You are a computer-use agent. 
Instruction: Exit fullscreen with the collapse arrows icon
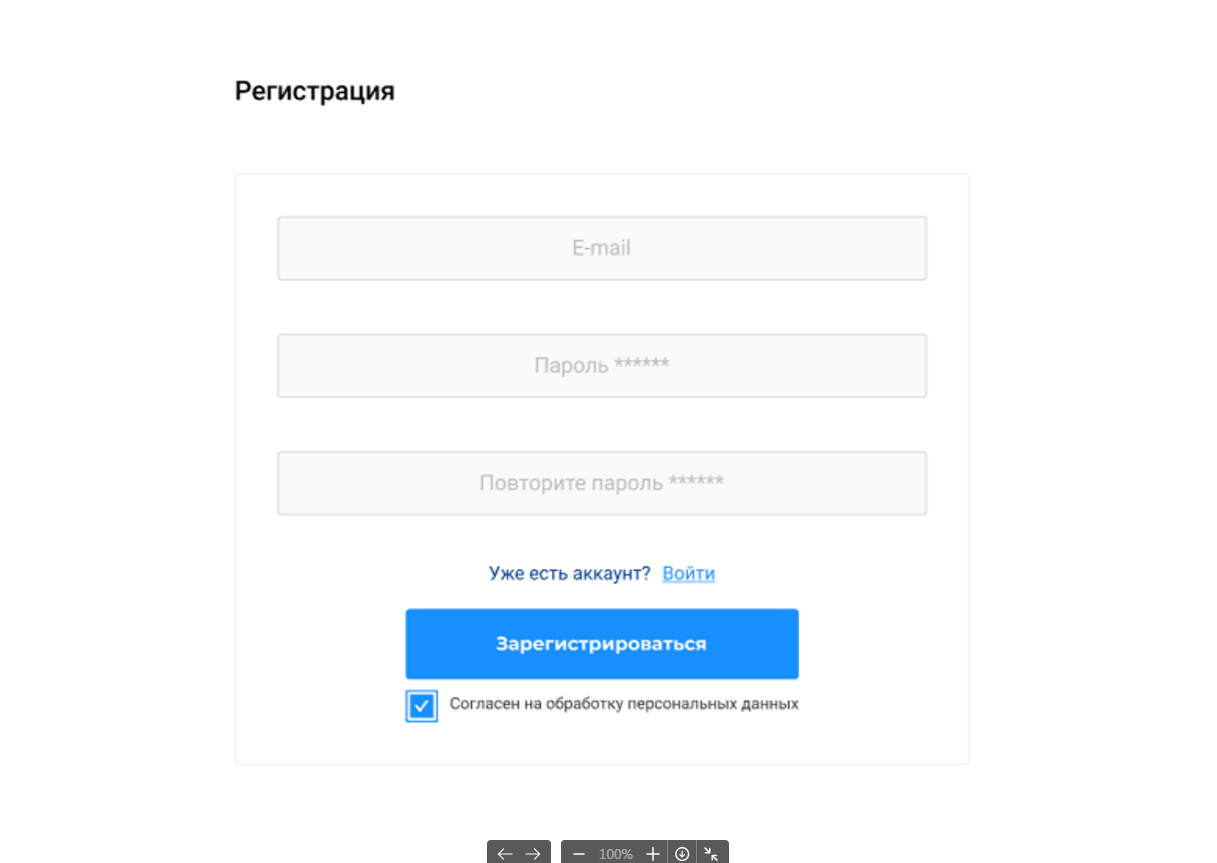pyautogui.click(x=711, y=854)
